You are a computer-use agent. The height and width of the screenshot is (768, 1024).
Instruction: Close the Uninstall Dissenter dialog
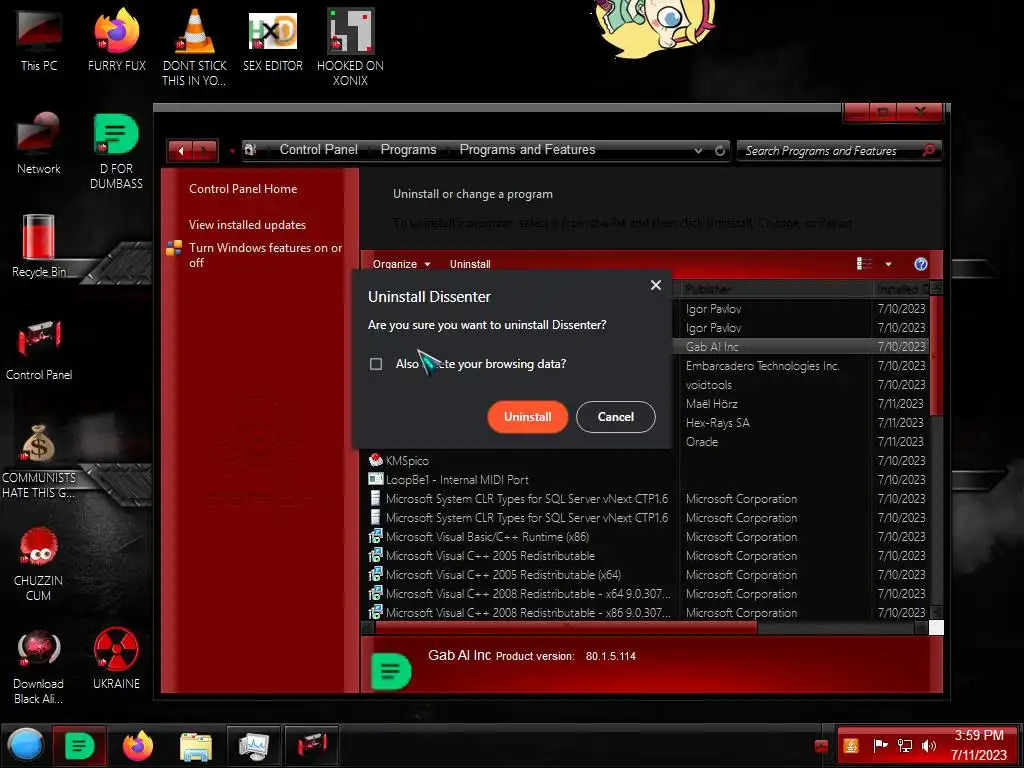click(656, 285)
